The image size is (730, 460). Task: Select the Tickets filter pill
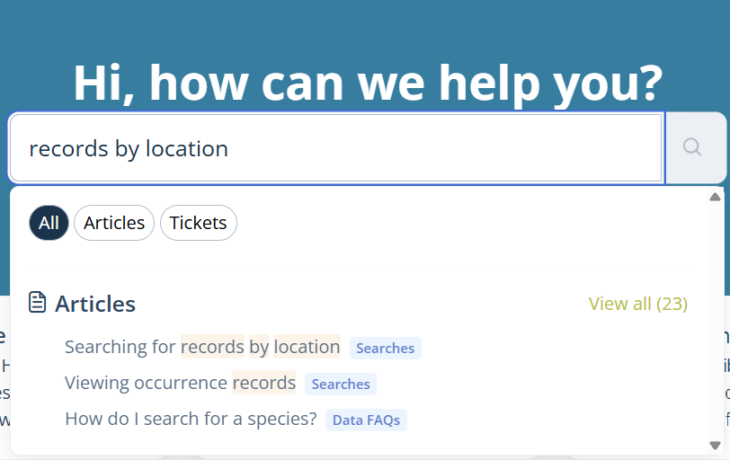(x=198, y=223)
